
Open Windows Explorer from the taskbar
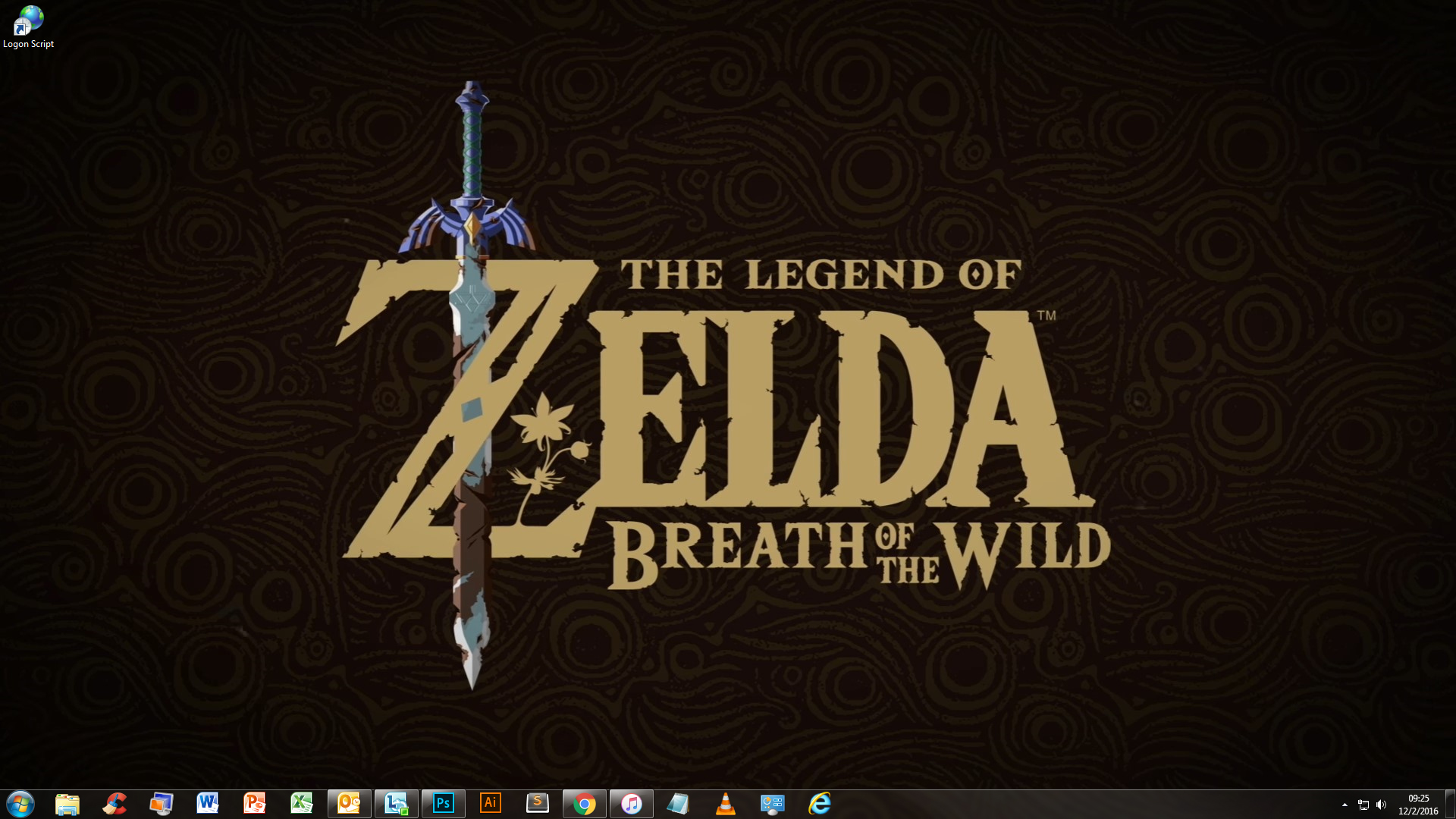[67, 804]
